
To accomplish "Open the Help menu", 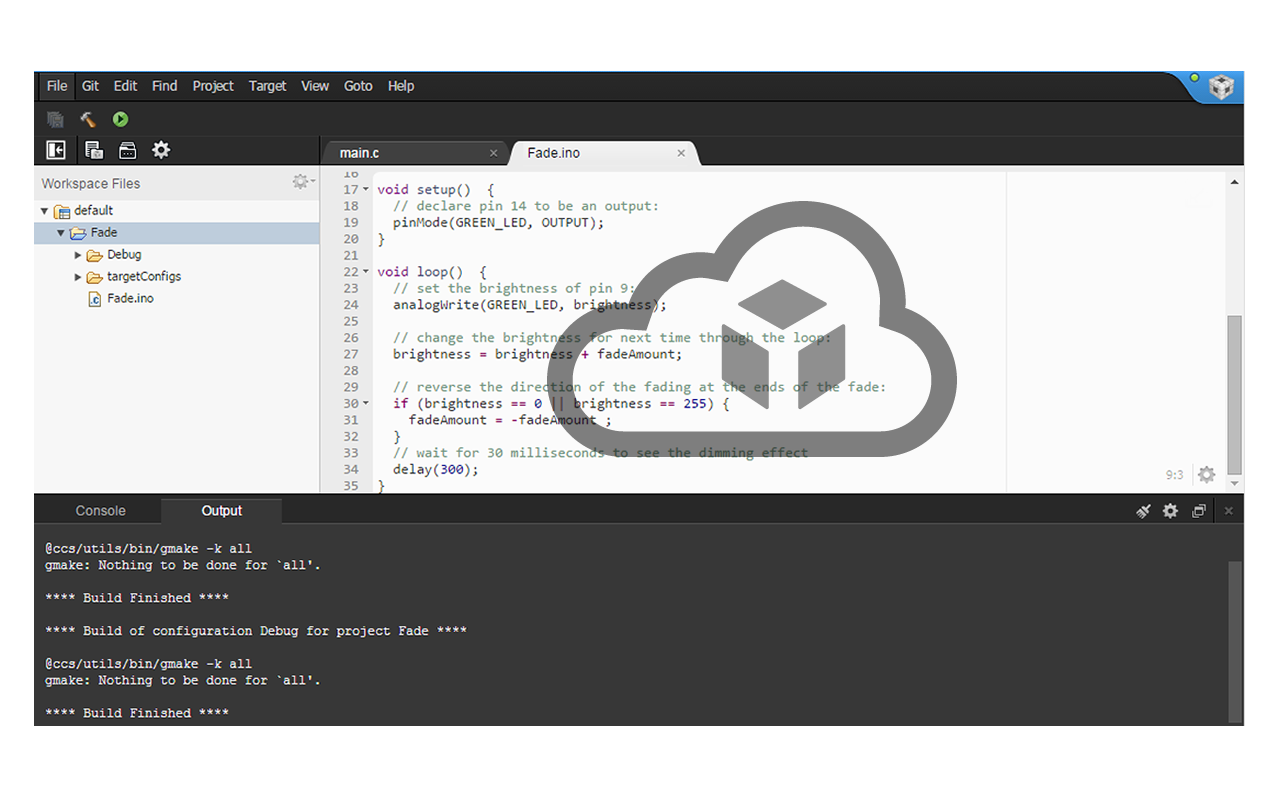I will click(x=401, y=86).
